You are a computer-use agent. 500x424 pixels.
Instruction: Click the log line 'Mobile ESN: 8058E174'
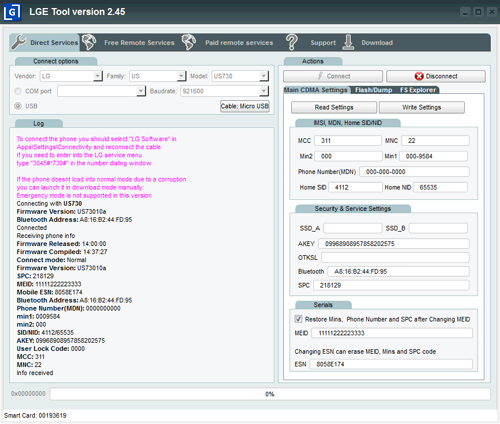[x=50, y=292]
